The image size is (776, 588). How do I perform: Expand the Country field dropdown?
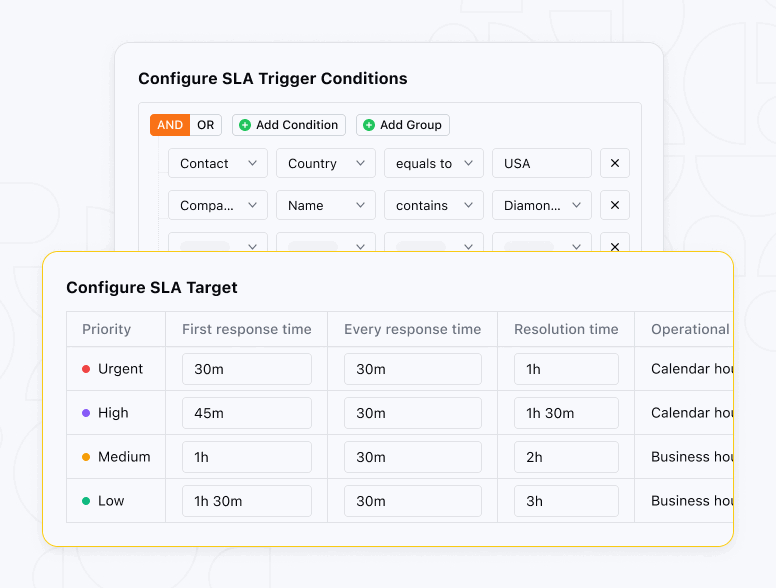(326, 163)
